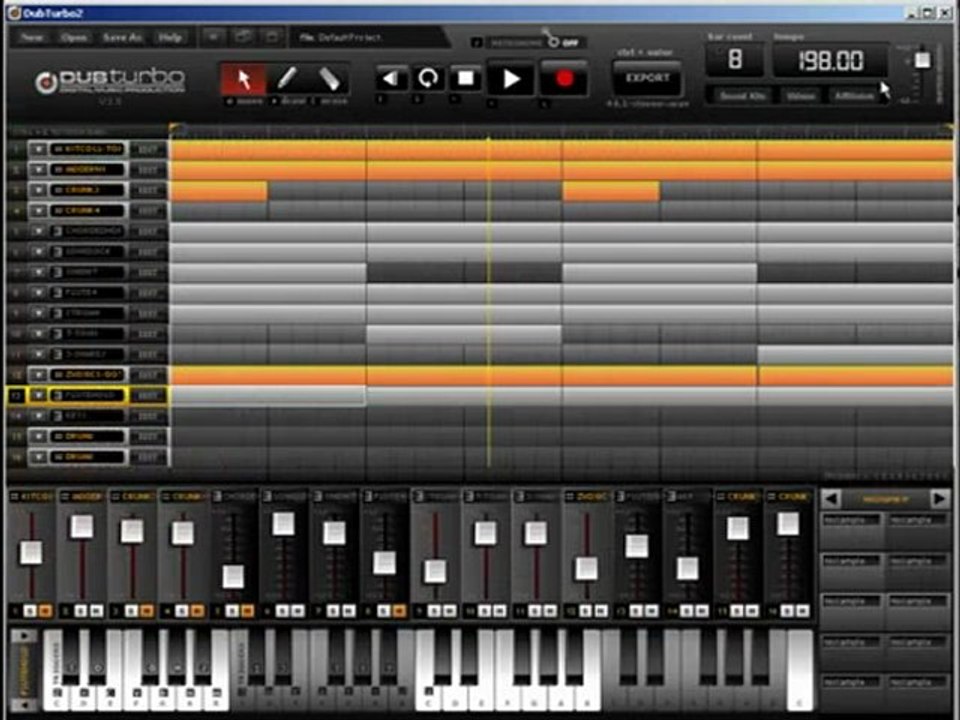Open instrument dropdown for highlighted track 13
The height and width of the screenshot is (720, 960).
(38, 396)
